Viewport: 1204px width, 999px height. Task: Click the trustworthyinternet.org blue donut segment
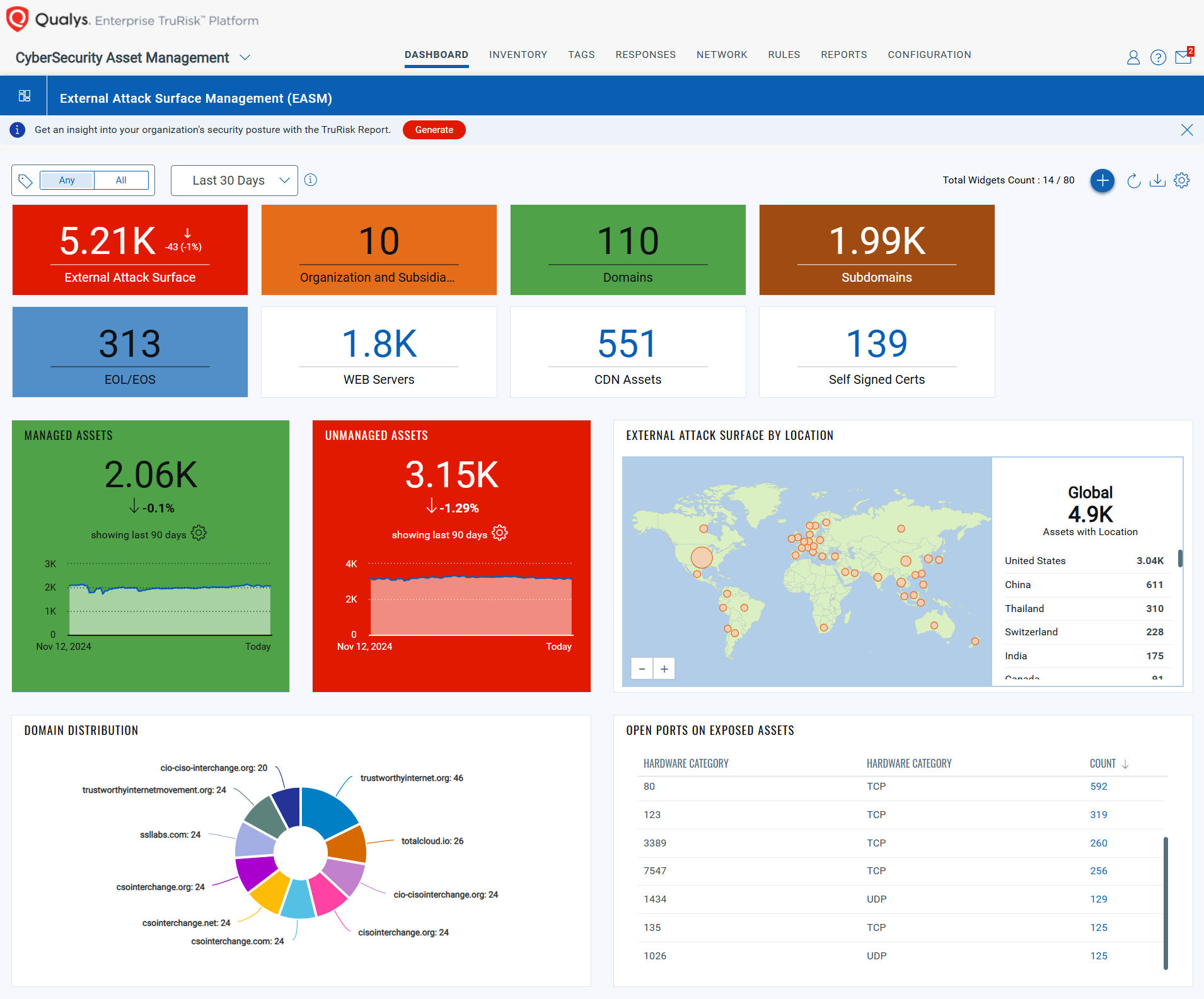click(x=328, y=810)
